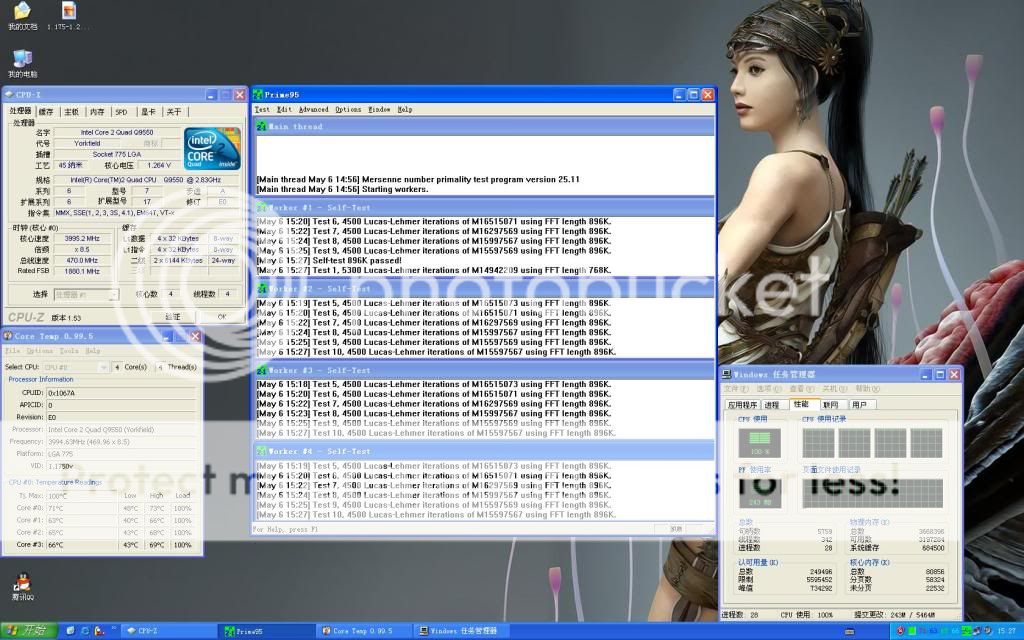Open the desktop file next to My Documents

(68, 12)
